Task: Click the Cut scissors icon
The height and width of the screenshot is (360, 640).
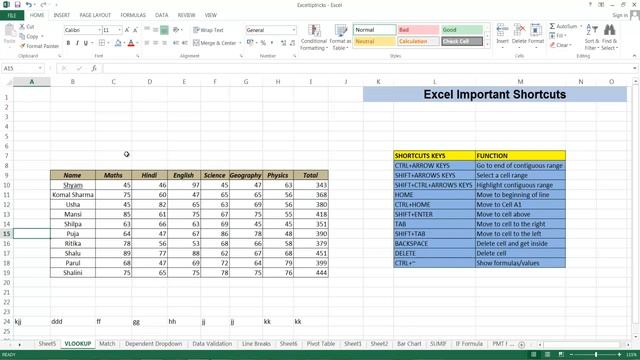Action: (22, 27)
